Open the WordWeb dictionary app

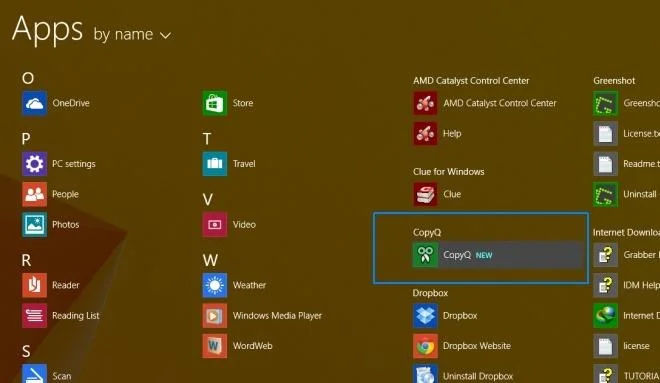[237, 346]
